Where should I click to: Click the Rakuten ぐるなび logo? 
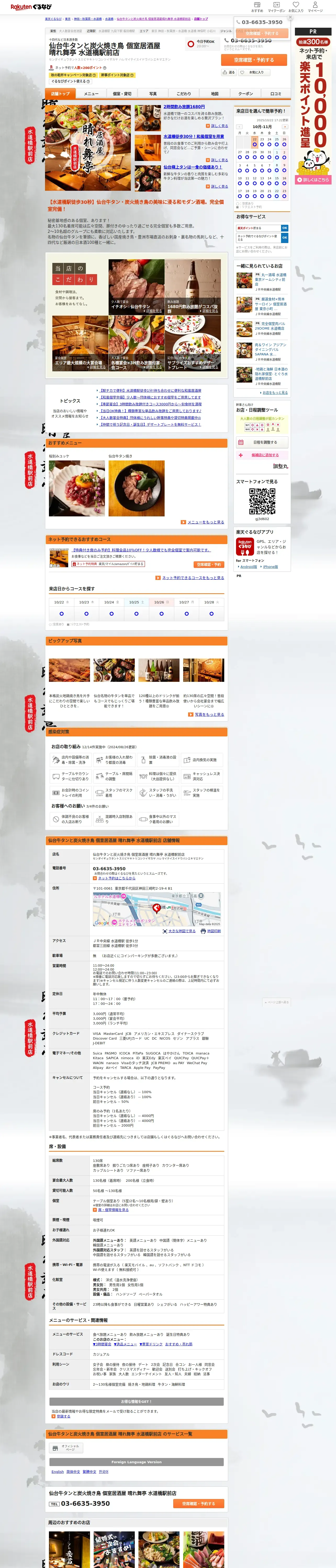point(31,7)
